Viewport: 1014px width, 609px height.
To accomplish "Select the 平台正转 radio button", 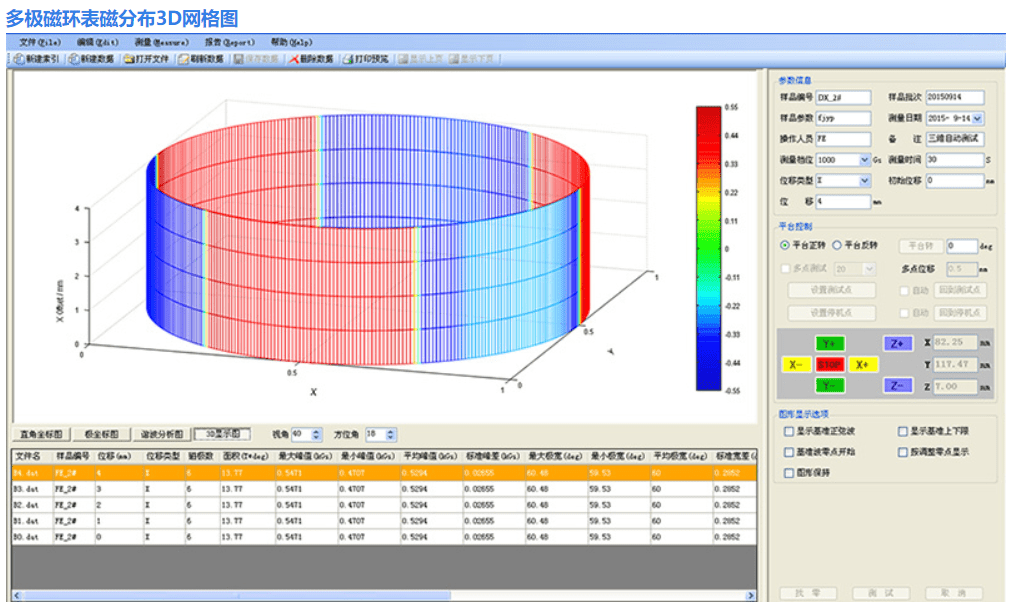I will 784,246.
